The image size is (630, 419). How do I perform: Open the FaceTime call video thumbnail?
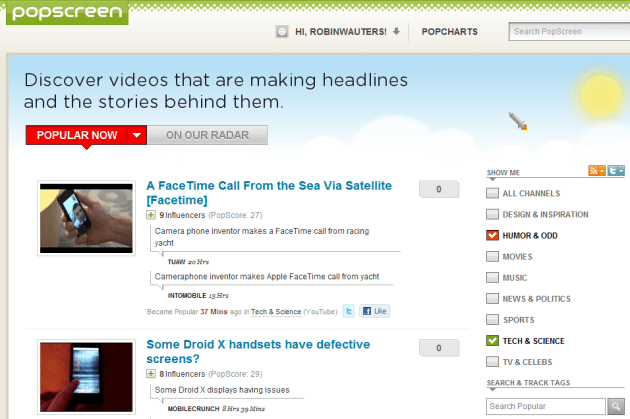(86, 218)
